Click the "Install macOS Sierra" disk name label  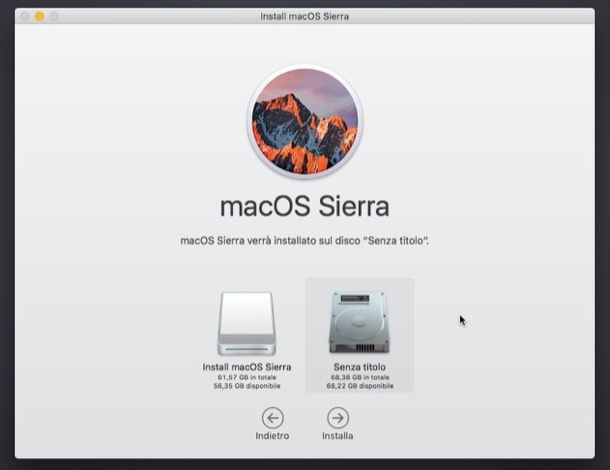point(247,367)
